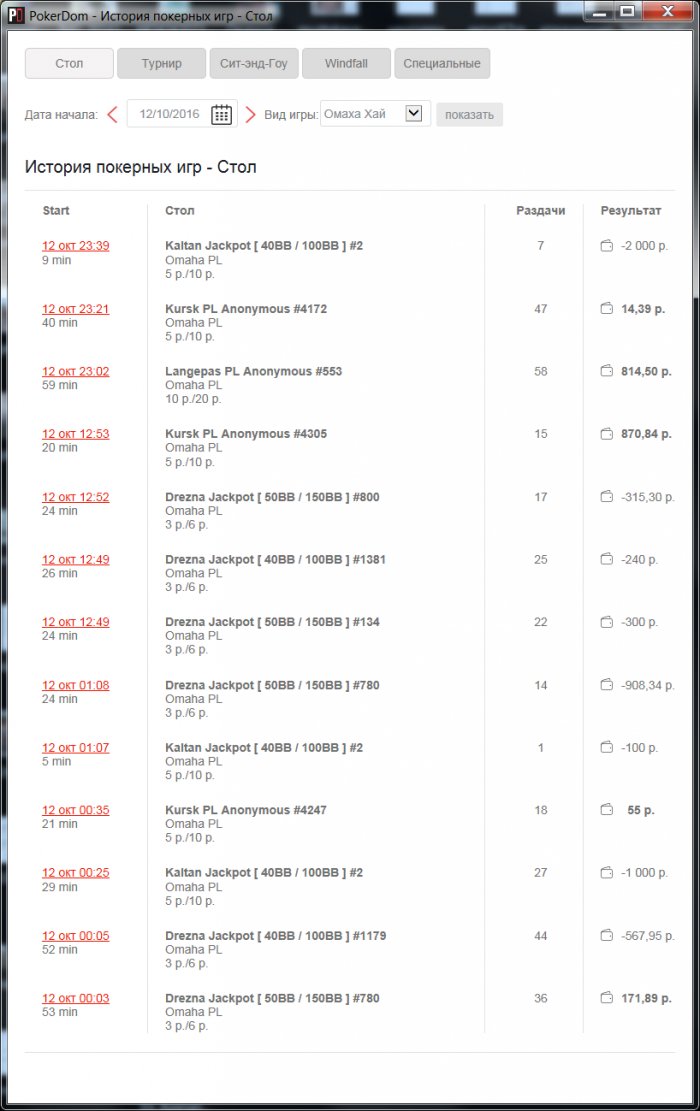Open the Сит-энд-Гоу tab
Screen dimensions: 700x1111
click(x=253, y=64)
